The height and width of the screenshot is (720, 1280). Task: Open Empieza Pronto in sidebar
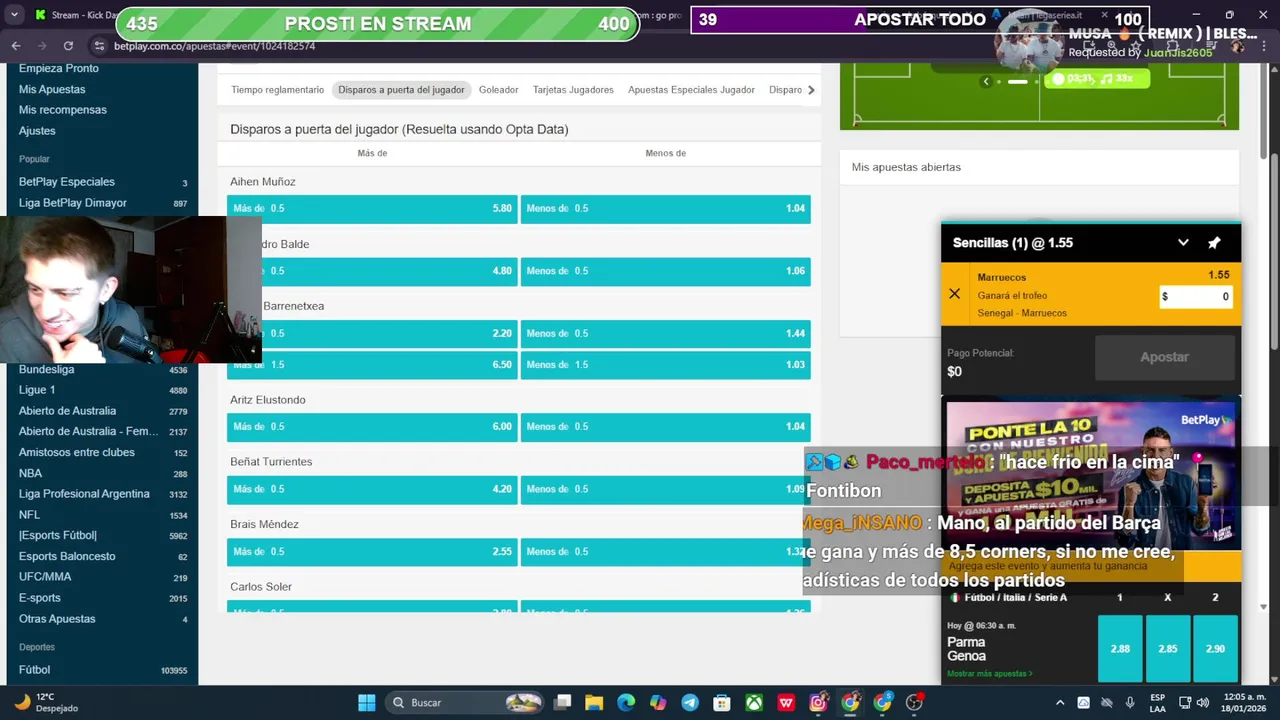59,68
